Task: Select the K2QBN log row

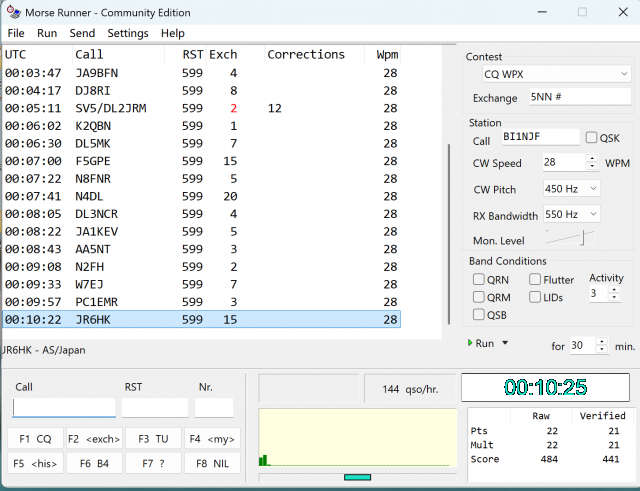Action: [x=202, y=126]
